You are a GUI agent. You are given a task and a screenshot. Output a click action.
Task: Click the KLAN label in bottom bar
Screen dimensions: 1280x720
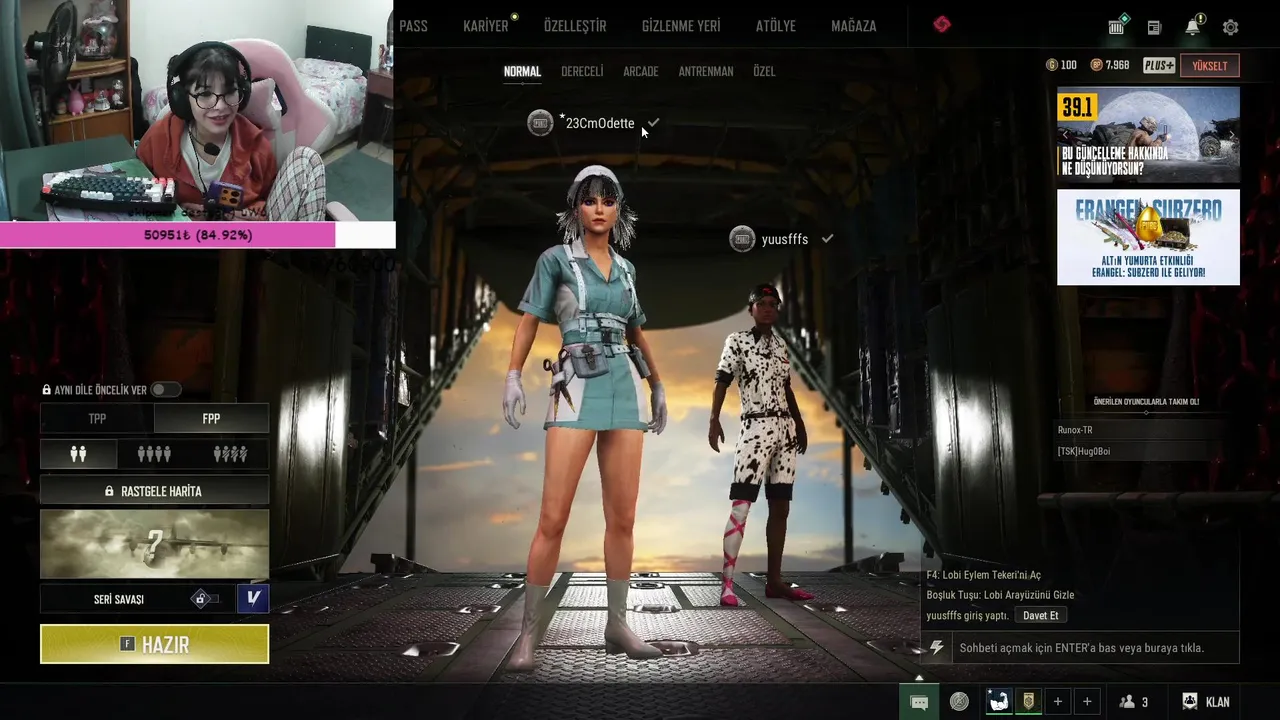(x=1217, y=702)
